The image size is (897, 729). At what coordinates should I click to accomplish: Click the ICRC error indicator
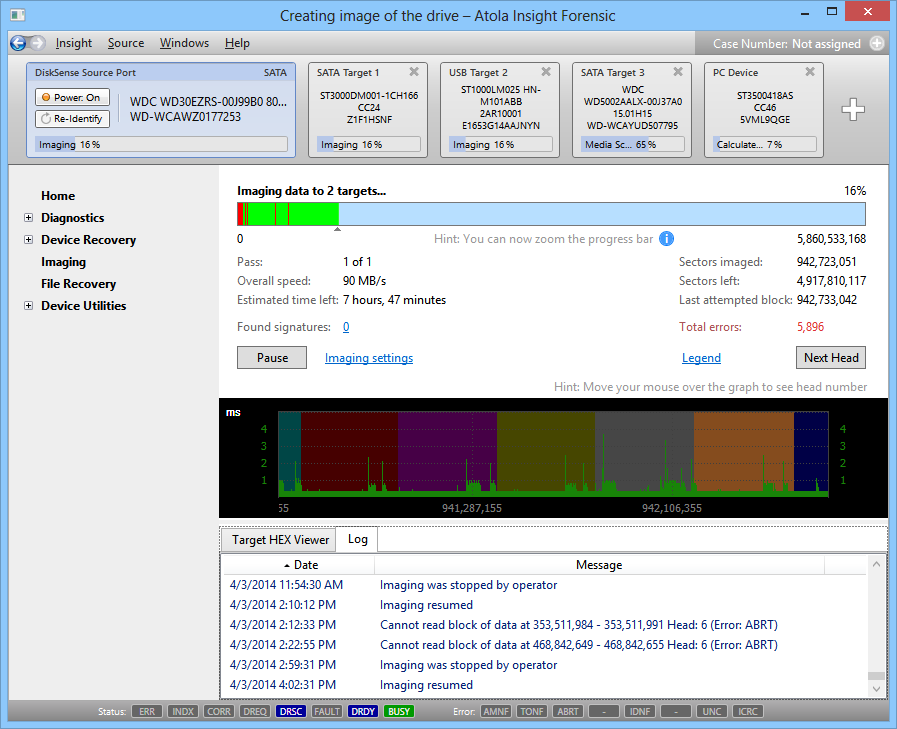748,711
